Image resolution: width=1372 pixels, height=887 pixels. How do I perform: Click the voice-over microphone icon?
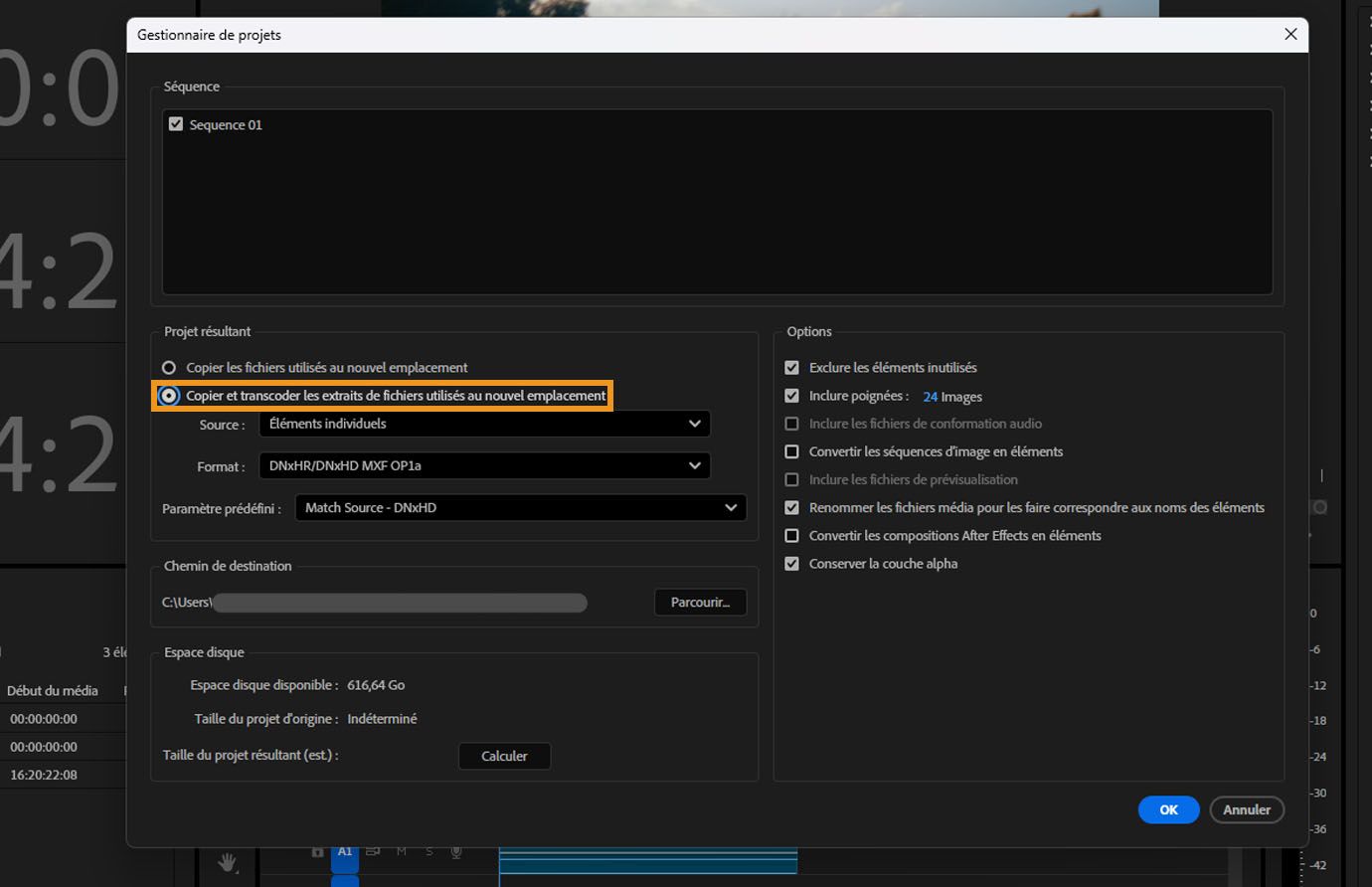pos(457,852)
